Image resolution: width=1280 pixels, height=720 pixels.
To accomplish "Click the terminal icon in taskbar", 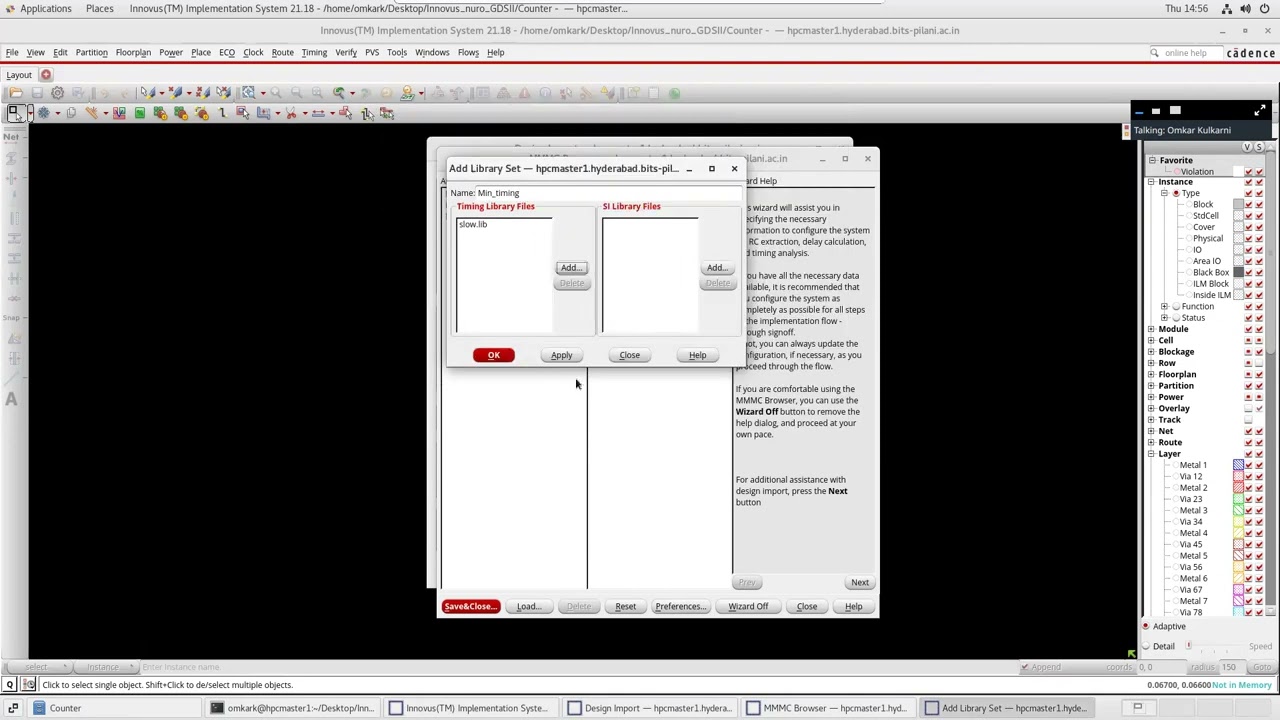I will (x=217, y=708).
